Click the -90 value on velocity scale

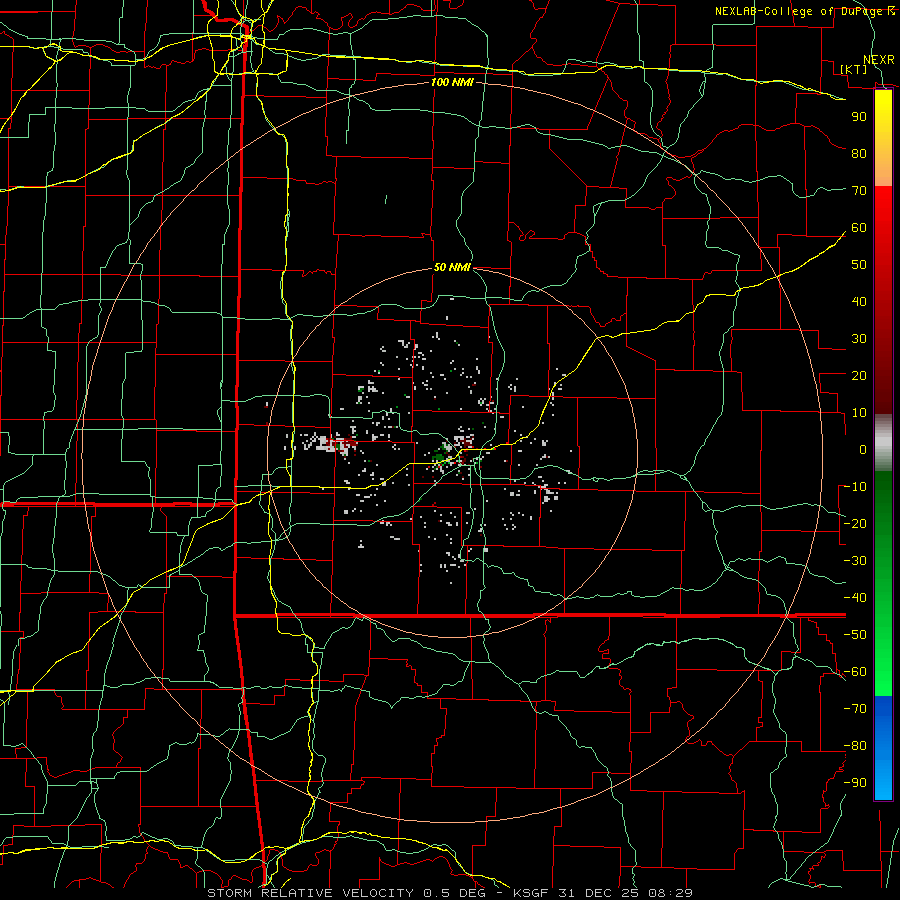click(855, 782)
